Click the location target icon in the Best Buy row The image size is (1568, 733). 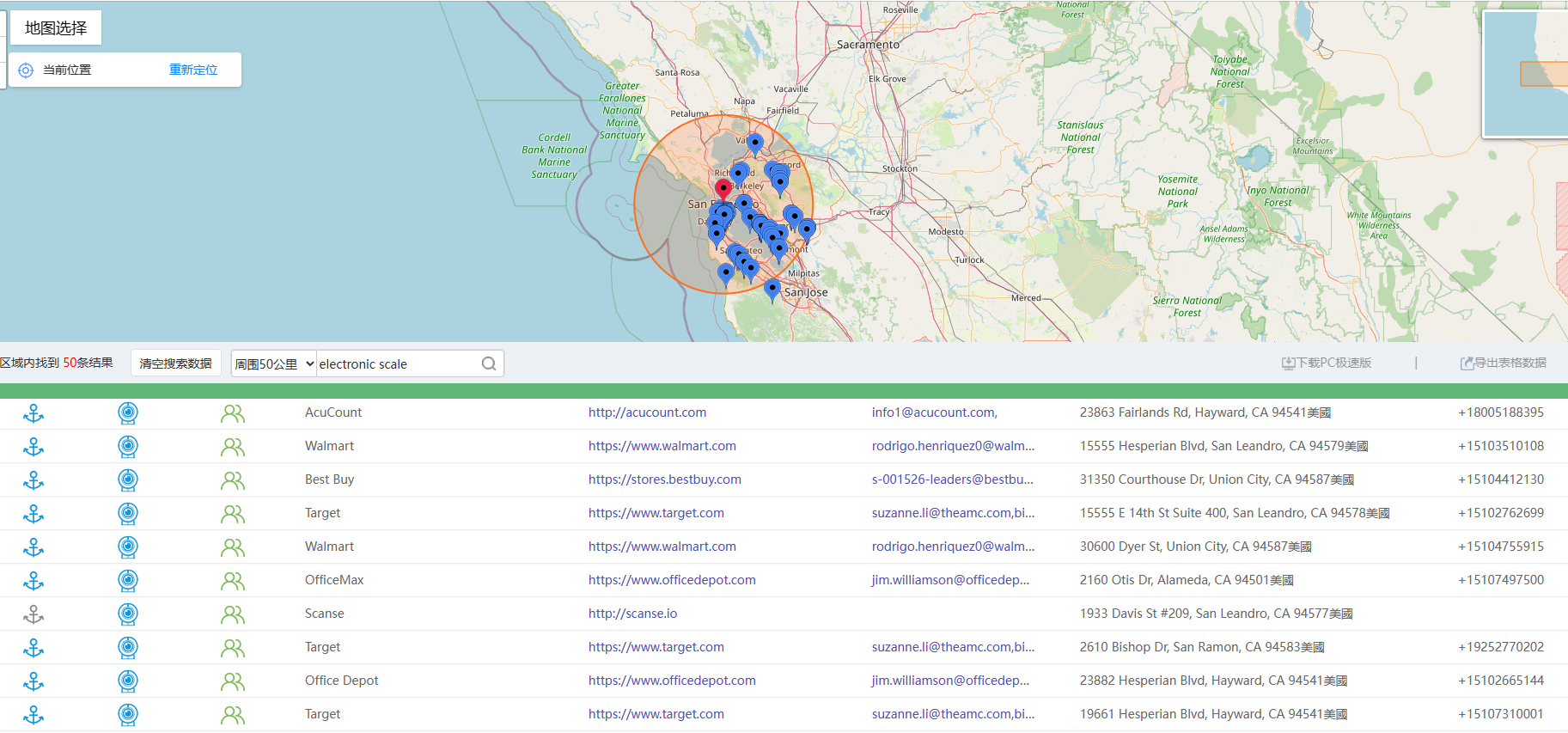click(x=128, y=480)
